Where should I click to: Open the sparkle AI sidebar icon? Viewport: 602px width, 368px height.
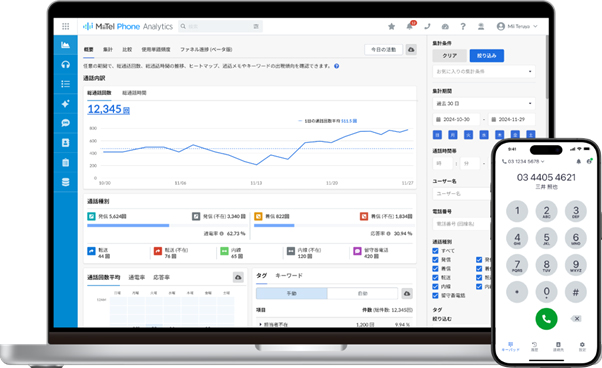click(65, 104)
